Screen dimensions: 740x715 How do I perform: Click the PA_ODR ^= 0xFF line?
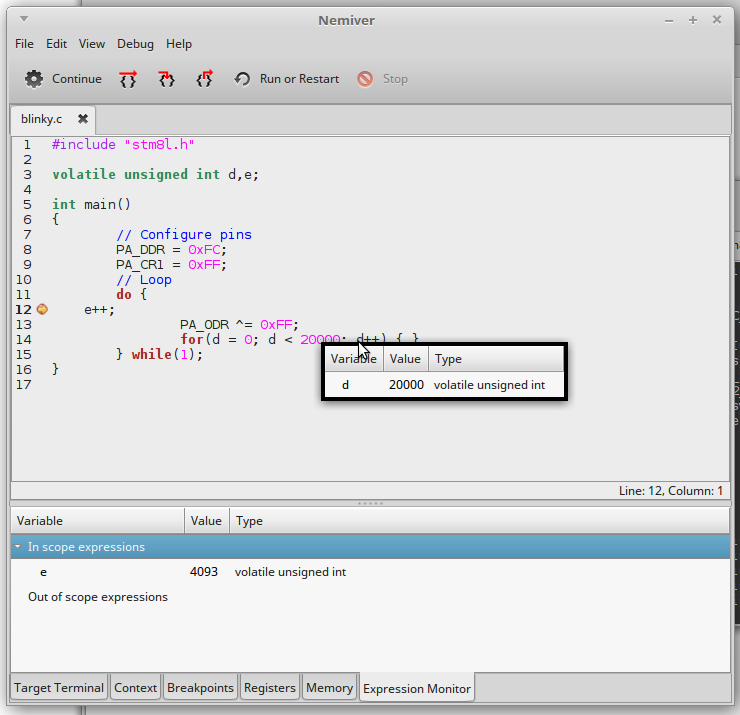pyautogui.click(x=239, y=325)
